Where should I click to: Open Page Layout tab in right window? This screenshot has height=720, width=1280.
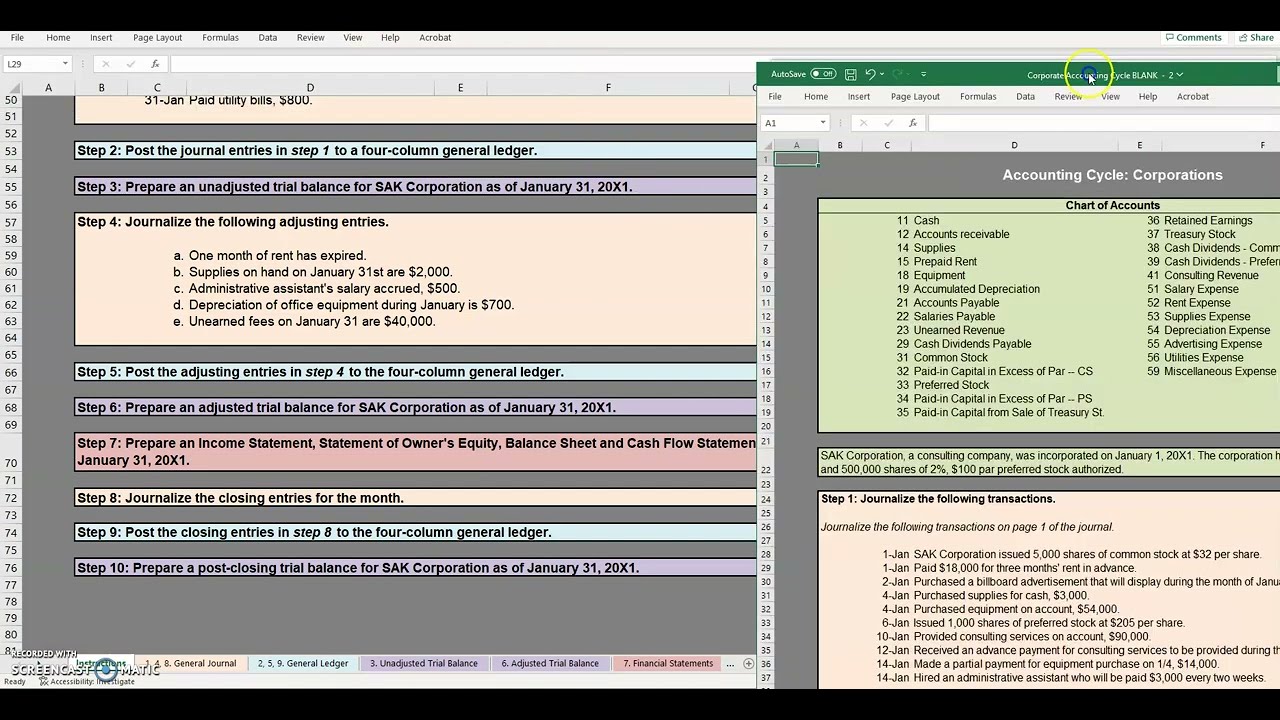pyautogui.click(x=915, y=96)
